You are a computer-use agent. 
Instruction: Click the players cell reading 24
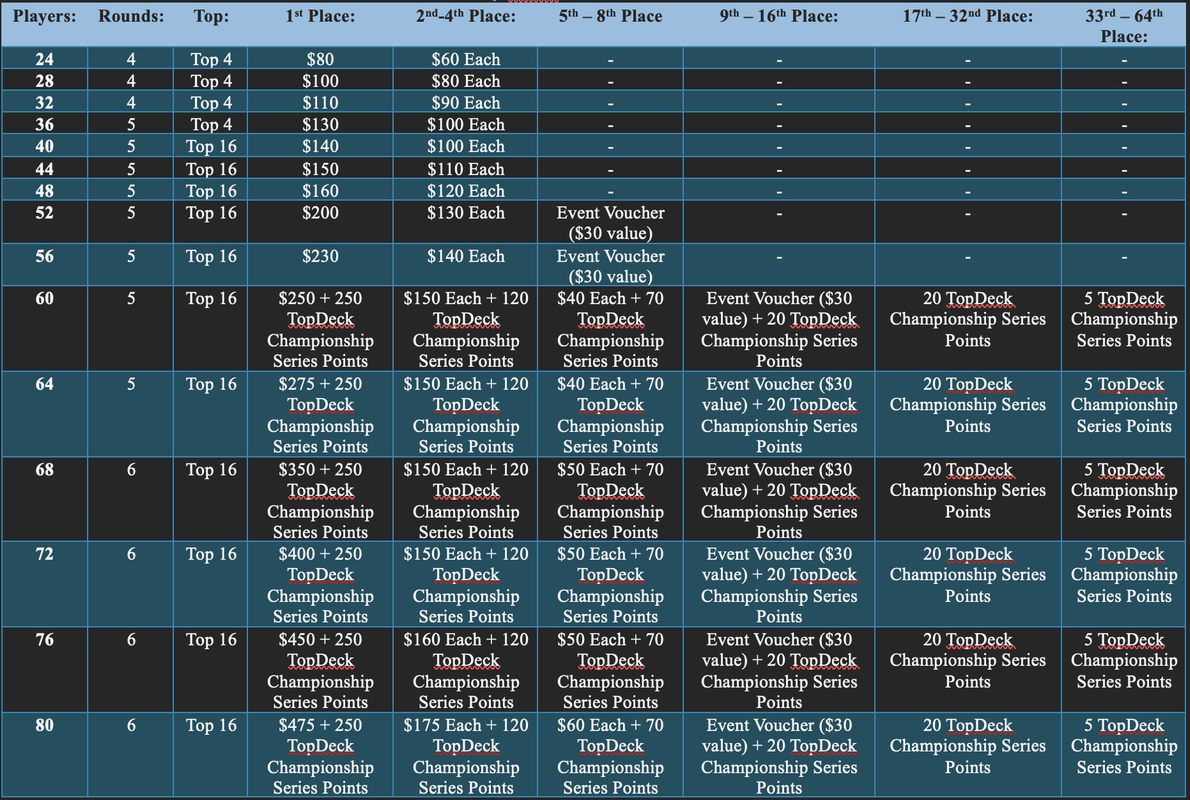(45, 59)
